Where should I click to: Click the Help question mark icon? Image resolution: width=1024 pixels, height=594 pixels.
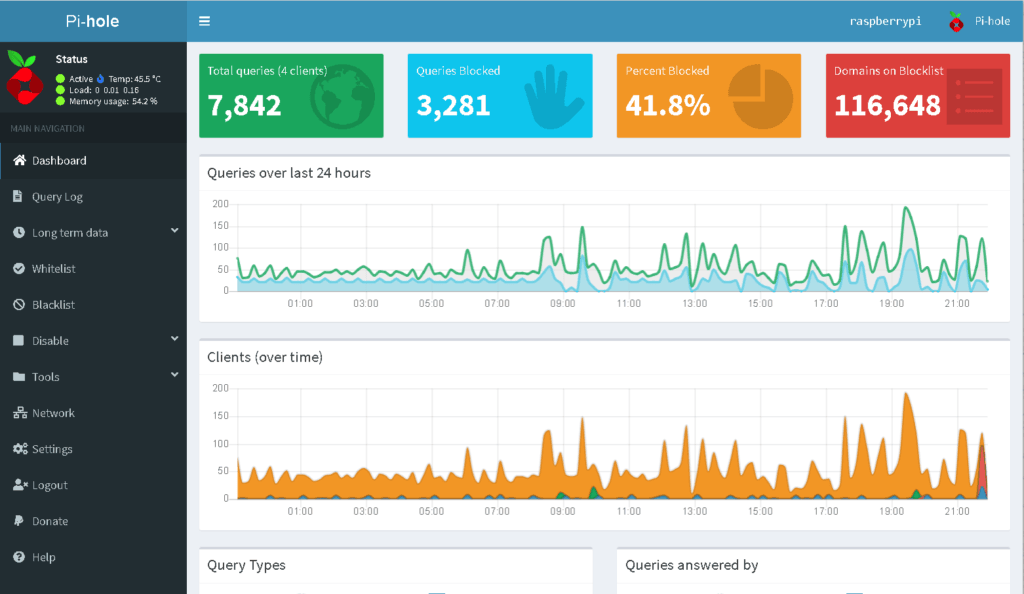(19, 557)
